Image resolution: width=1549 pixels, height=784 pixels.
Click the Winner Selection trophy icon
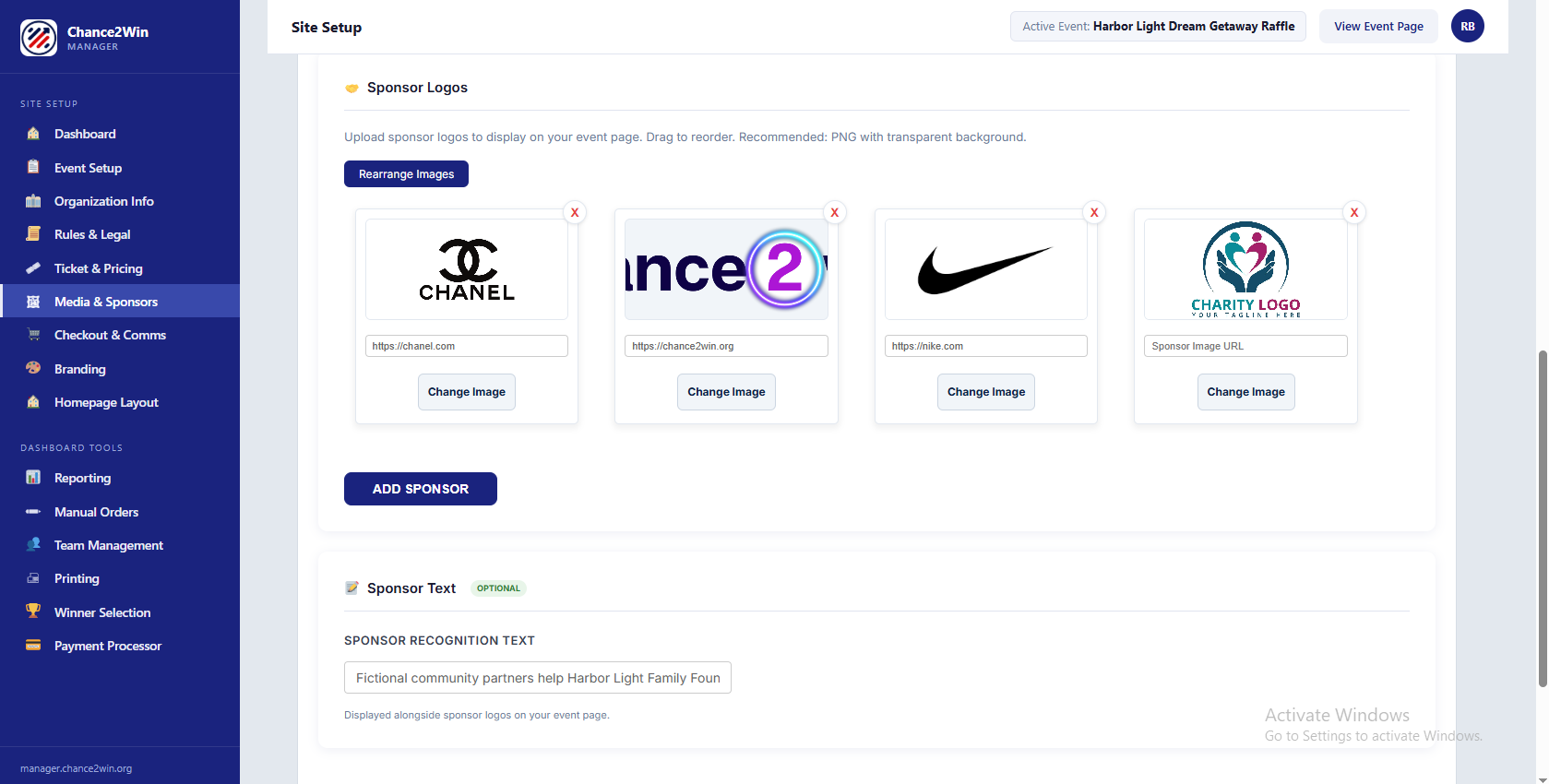33,612
